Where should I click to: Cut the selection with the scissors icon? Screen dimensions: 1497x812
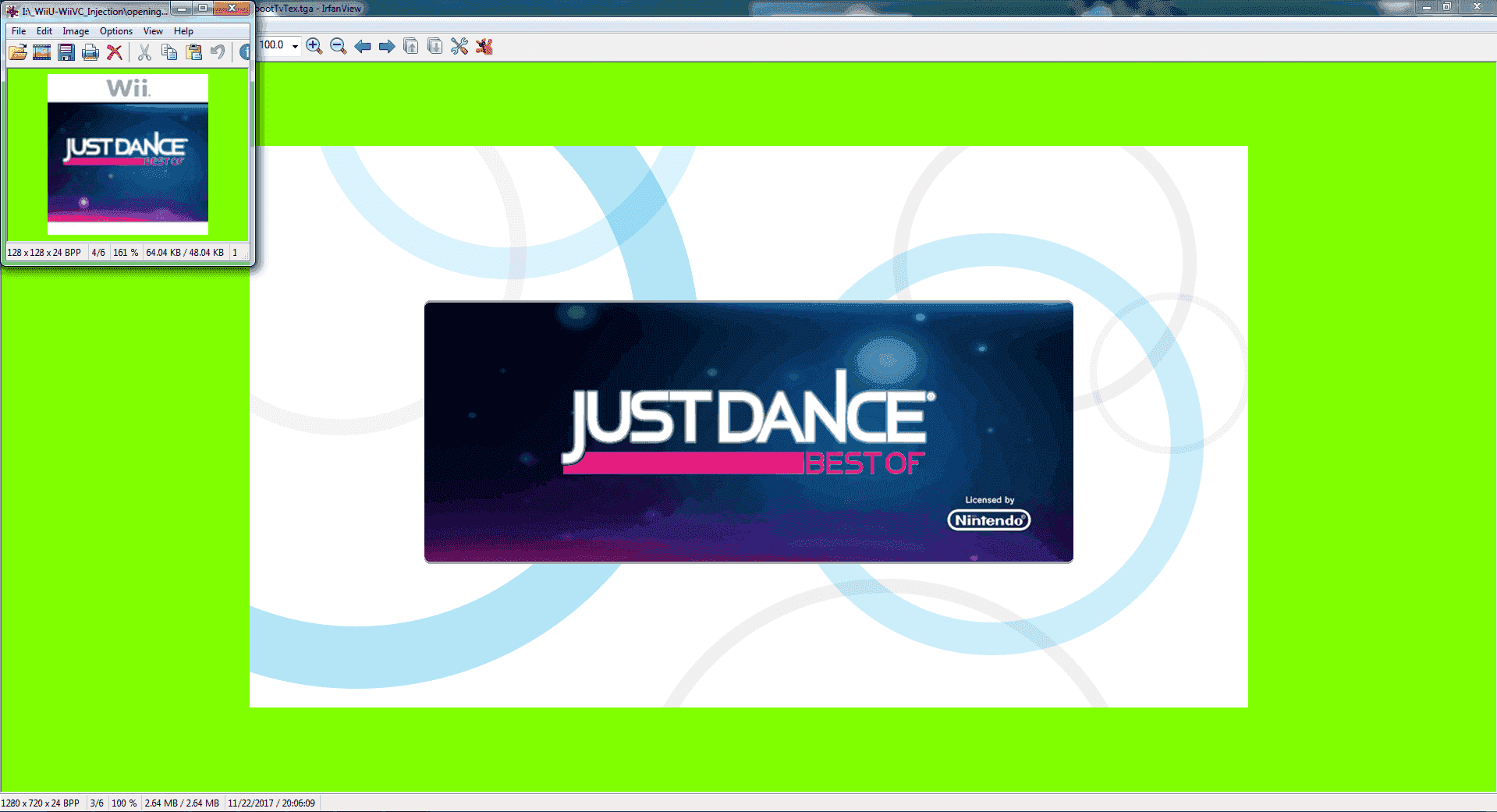pos(144,52)
